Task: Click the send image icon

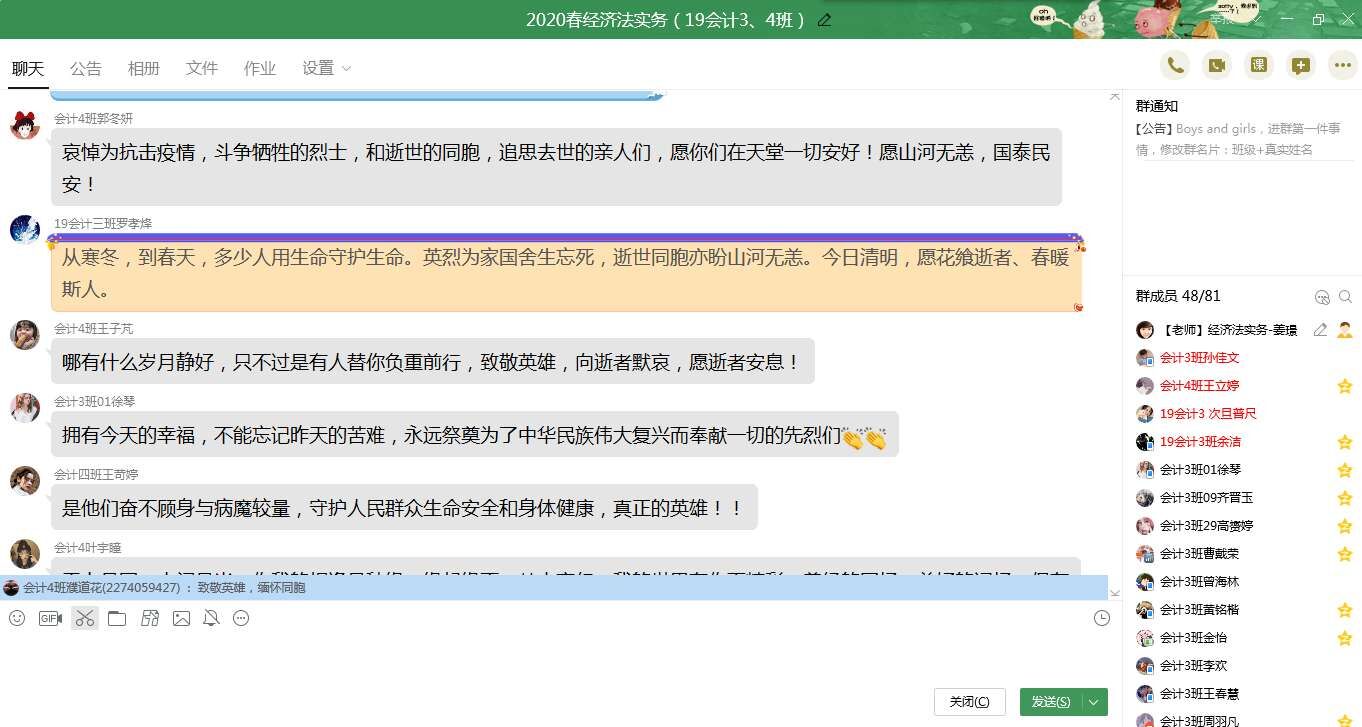Action: pos(181,619)
